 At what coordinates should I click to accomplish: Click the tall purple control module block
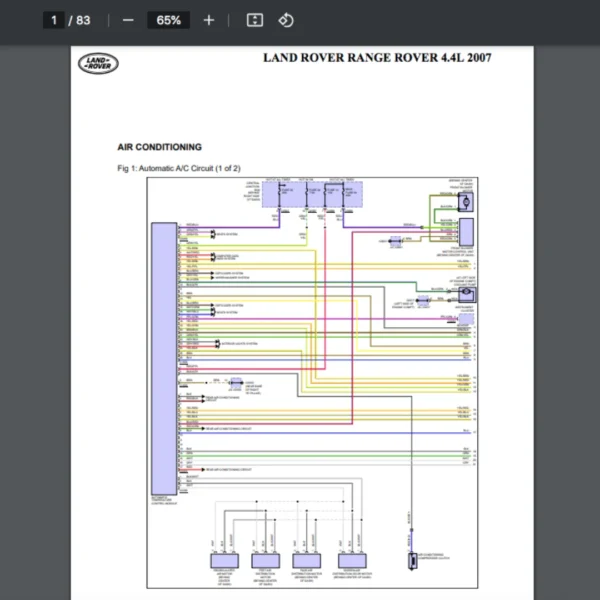pos(163,359)
